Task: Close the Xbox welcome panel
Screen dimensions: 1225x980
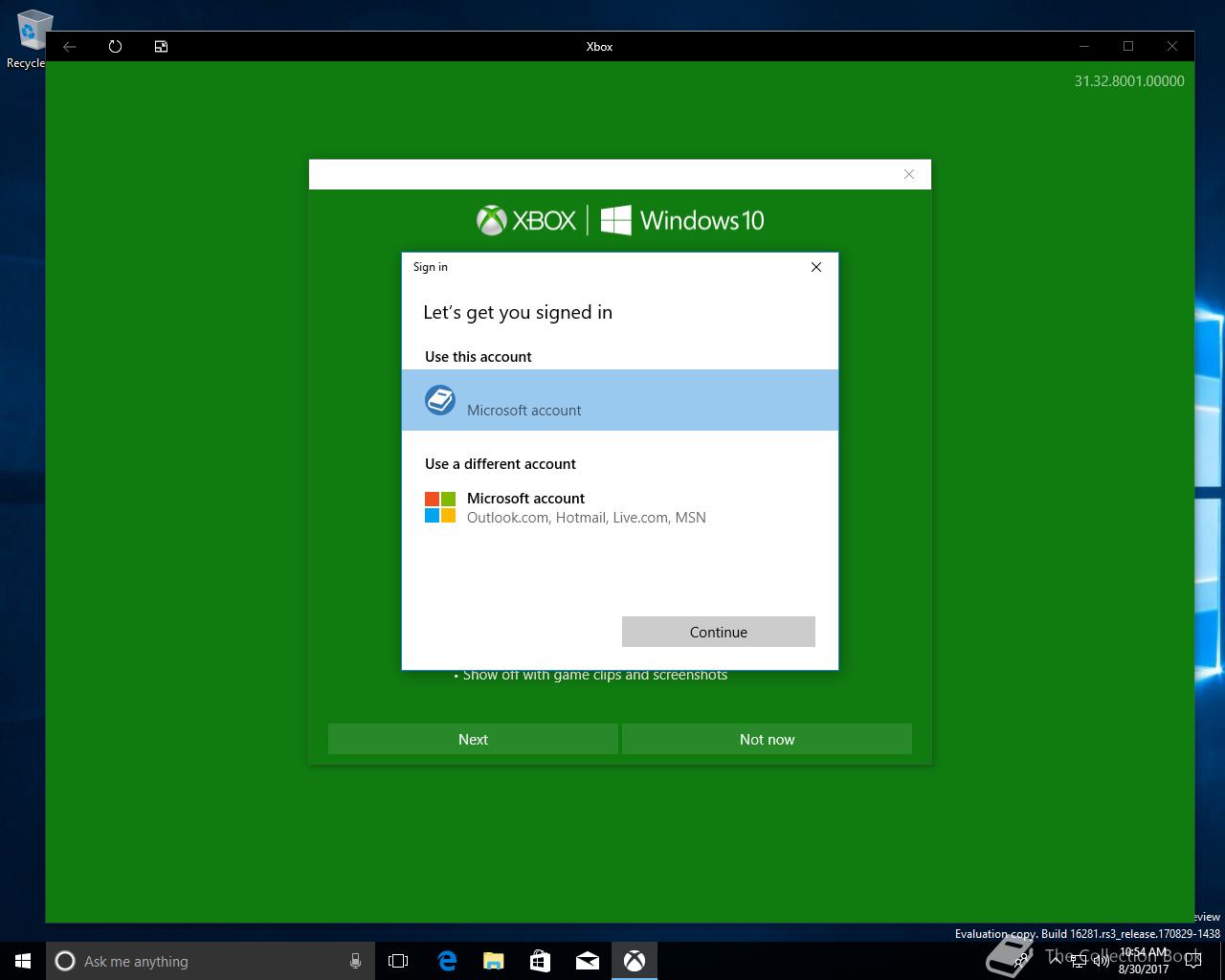Action: pyautogui.click(x=909, y=174)
